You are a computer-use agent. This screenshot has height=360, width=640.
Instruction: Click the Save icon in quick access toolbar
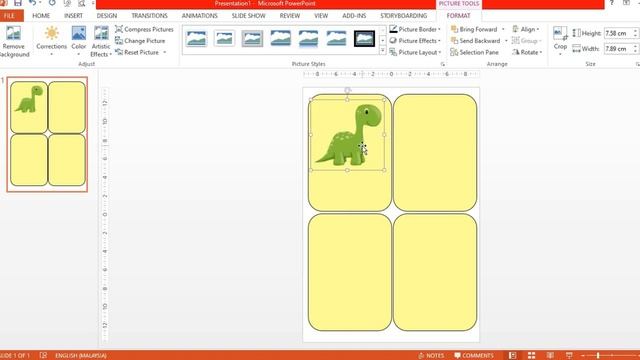pos(18,3)
